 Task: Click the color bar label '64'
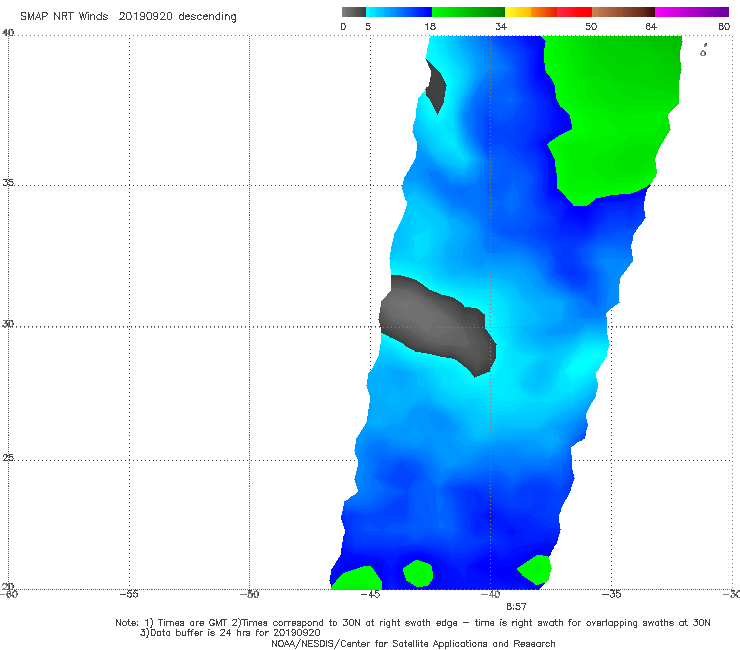(x=651, y=27)
